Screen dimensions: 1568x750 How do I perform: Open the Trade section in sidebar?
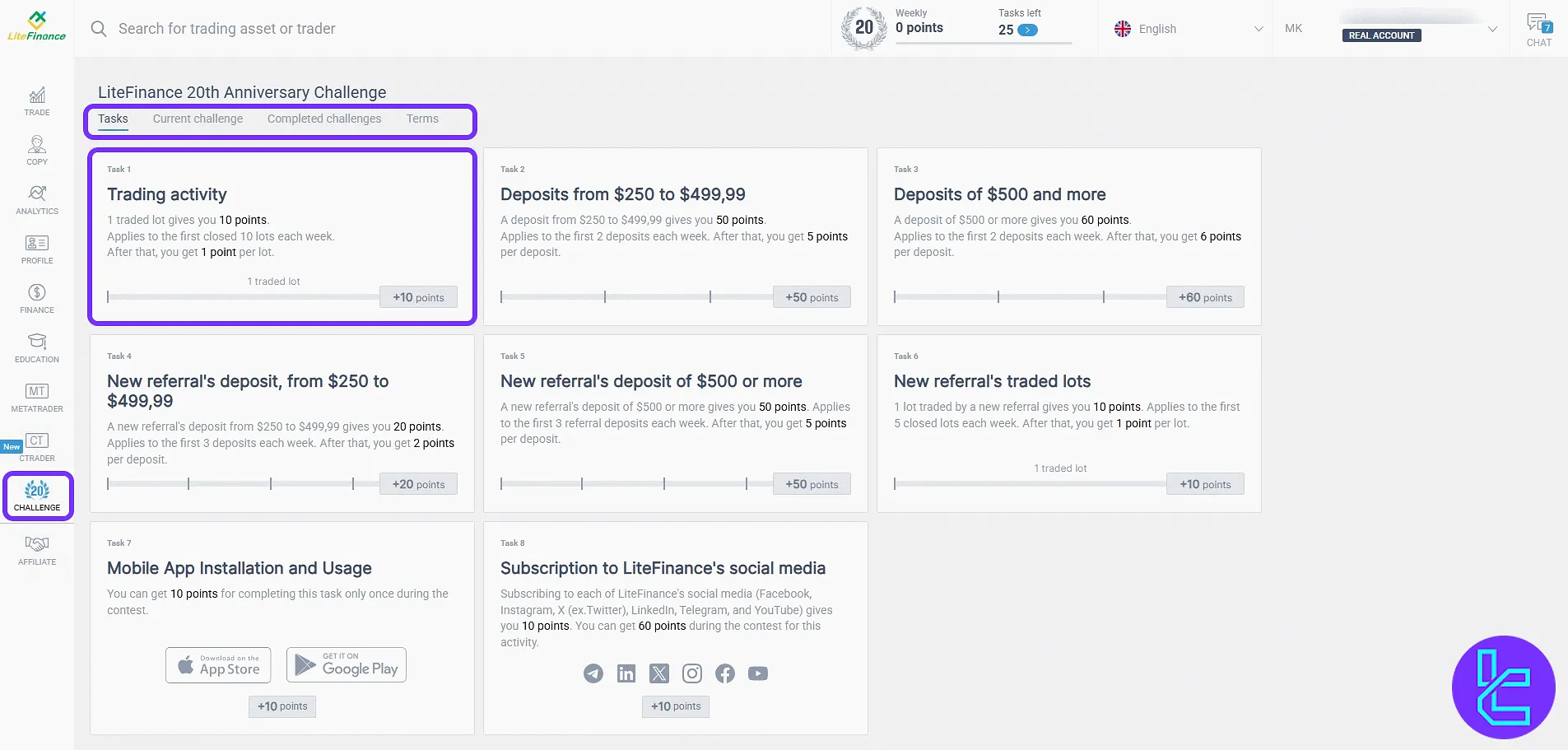[x=37, y=102]
